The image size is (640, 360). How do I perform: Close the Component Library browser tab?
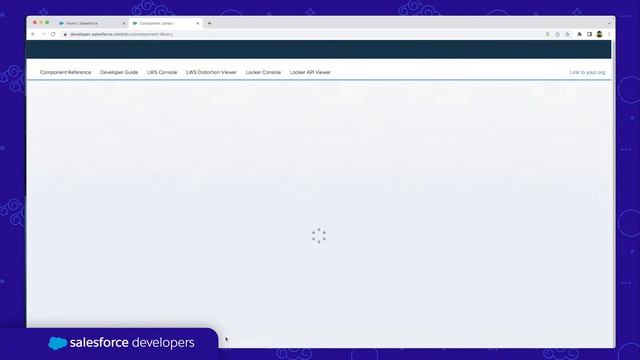(x=198, y=23)
